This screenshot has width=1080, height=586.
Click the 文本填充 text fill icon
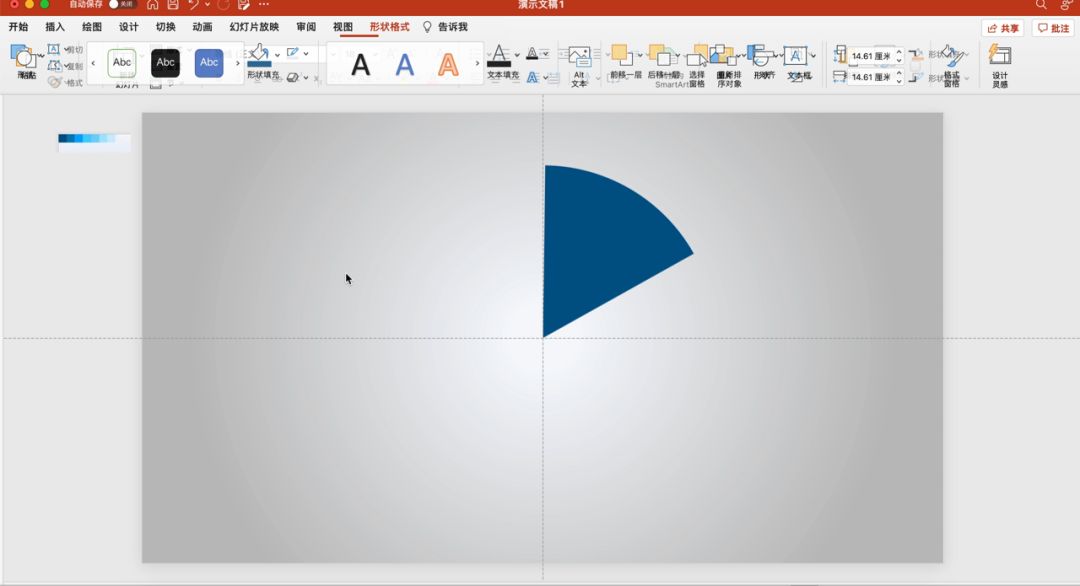pos(499,56)
